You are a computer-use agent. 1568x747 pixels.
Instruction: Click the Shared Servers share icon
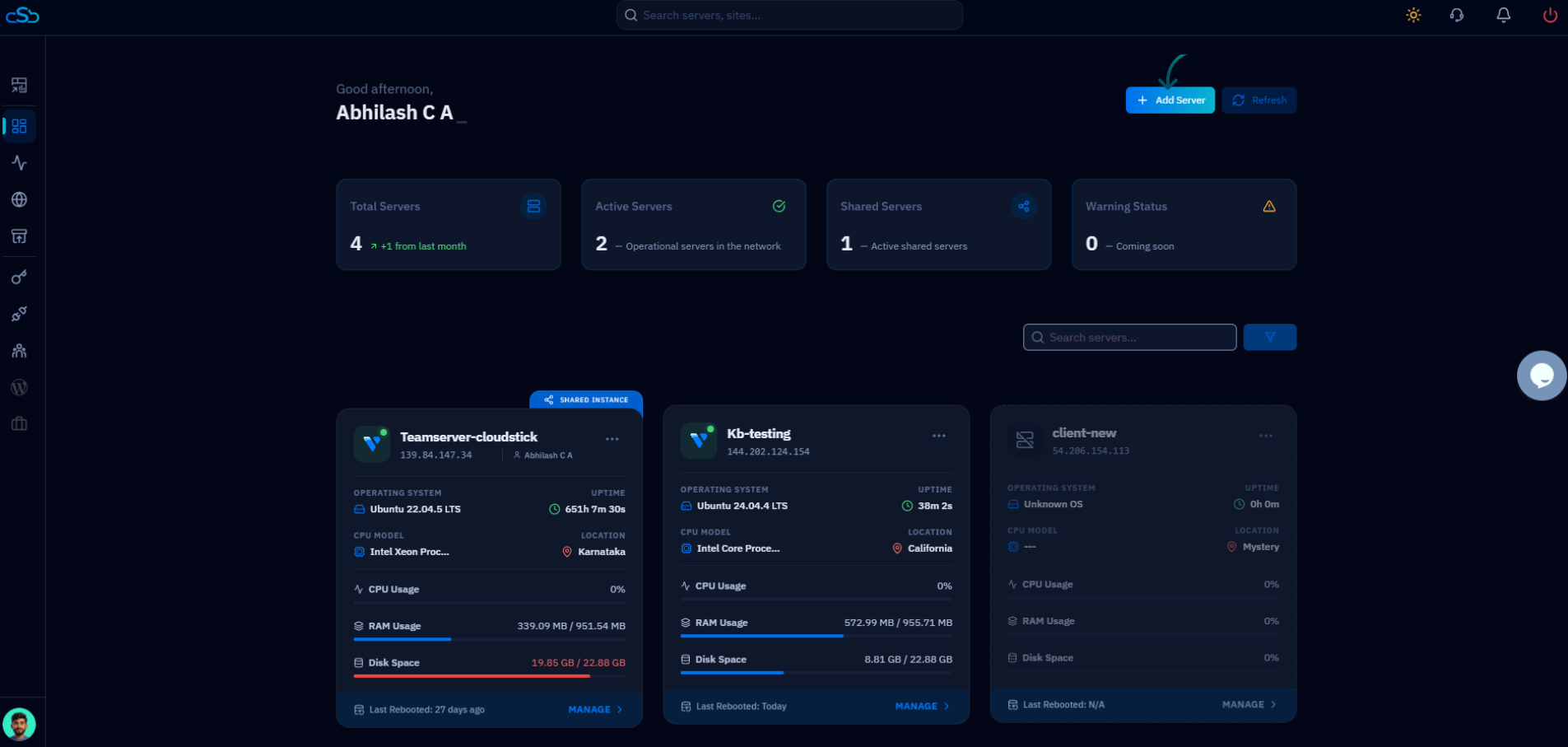[x=1023, y=206]
